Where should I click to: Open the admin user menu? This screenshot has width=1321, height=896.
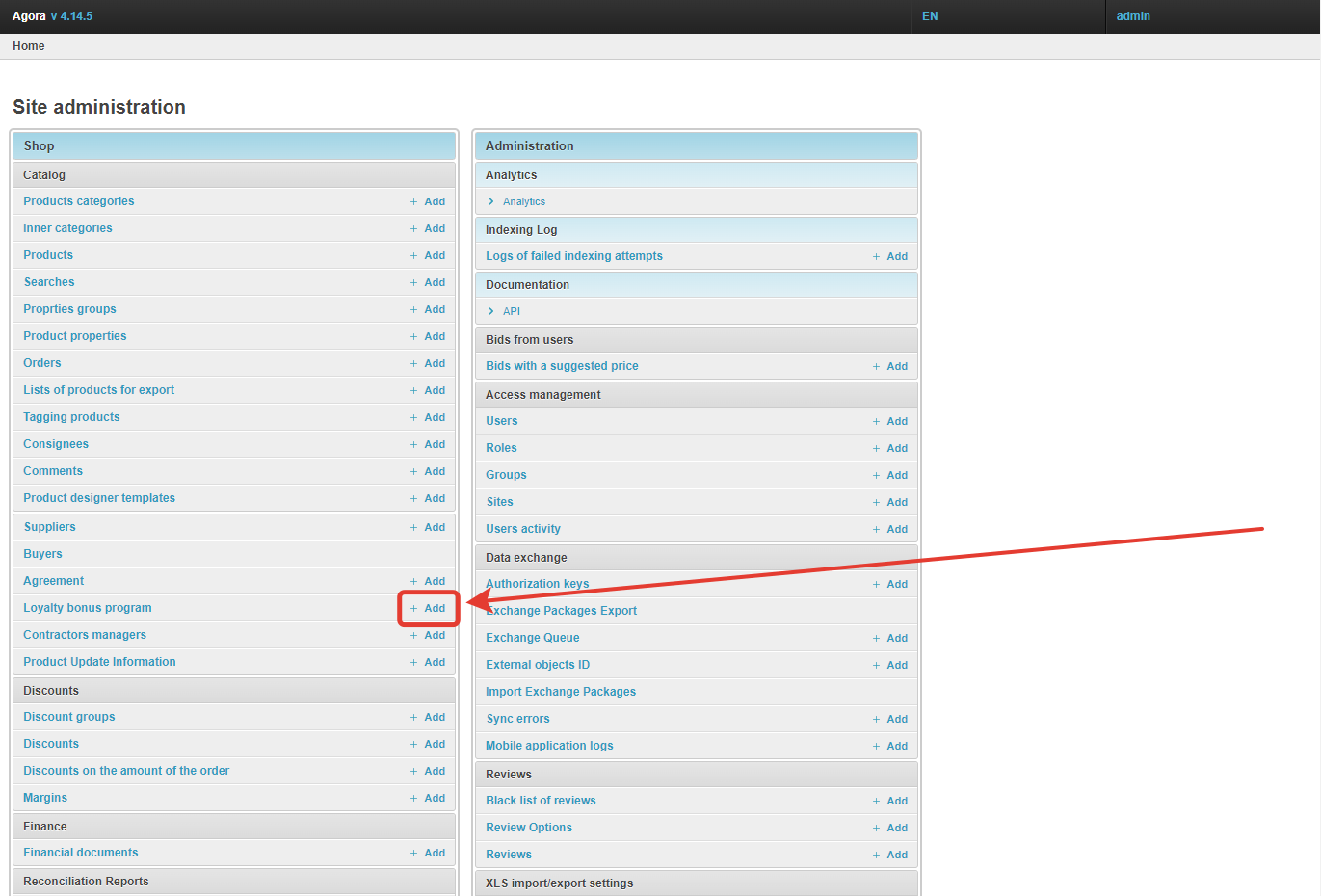coord(1133,16)
